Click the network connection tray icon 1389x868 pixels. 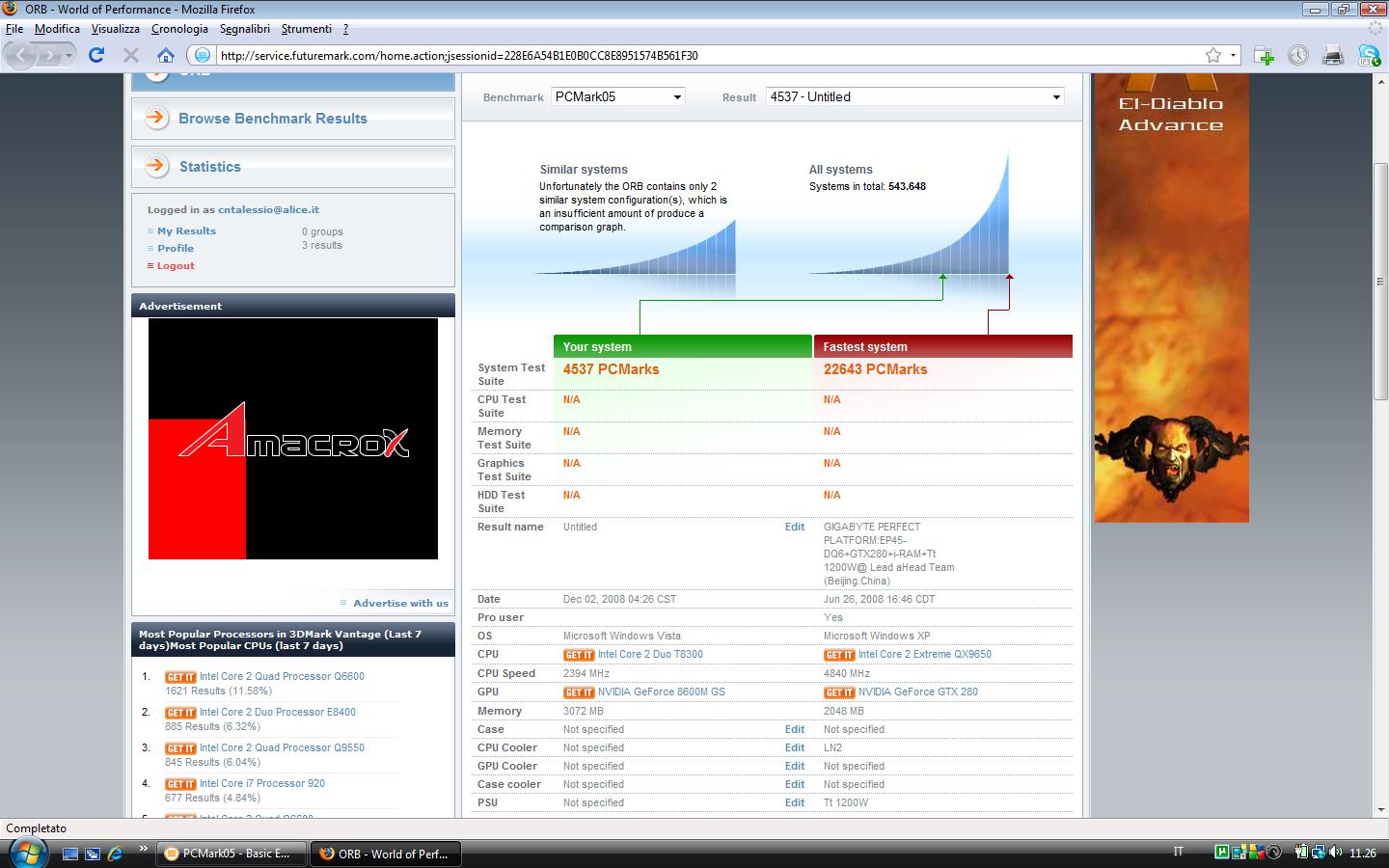(x=1319, y=853)
